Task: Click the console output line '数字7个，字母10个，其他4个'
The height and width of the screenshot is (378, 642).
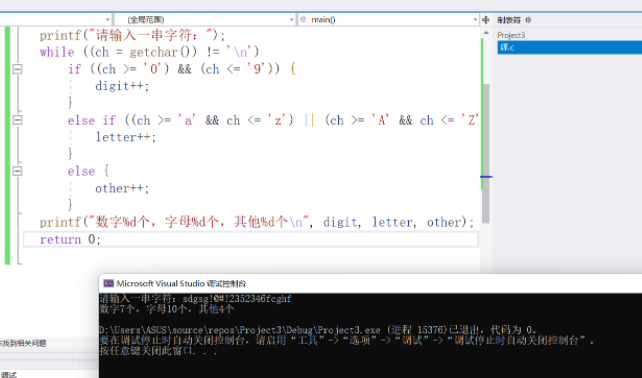Action: click(x=167, y=309)
